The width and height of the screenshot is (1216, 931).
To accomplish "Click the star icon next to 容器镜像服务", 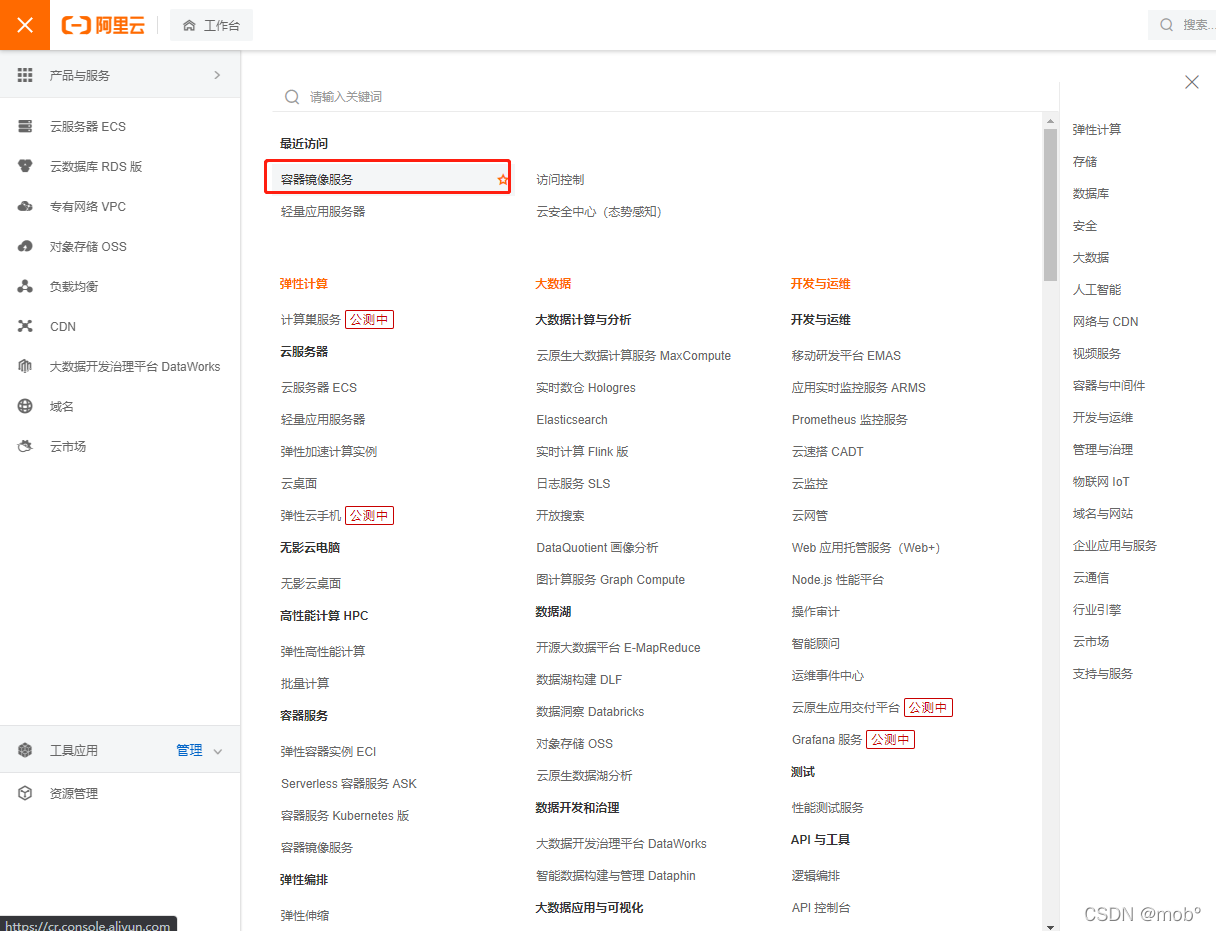I will pyautogui.click(x=503, y=180).
